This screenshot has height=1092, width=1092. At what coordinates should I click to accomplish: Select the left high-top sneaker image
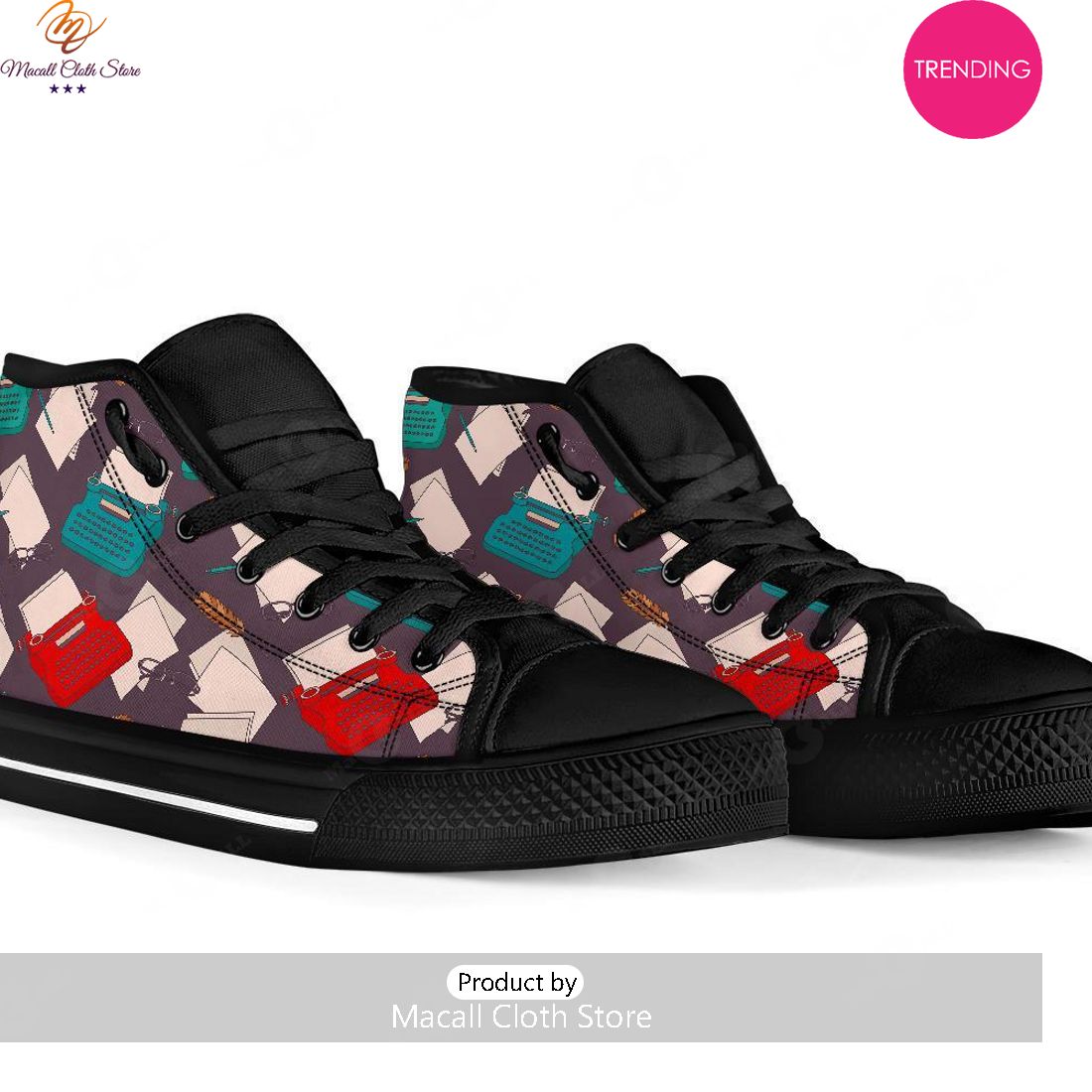(x=390, y=592)
